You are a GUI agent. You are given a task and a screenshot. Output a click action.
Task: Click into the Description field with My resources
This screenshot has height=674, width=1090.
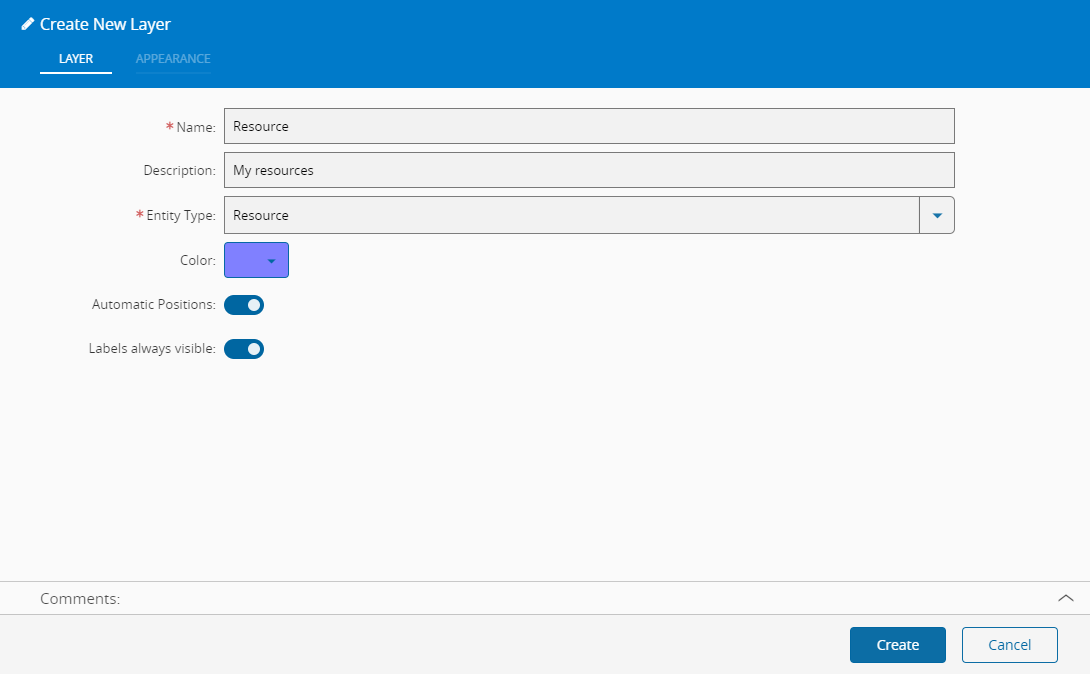point(589,170)
